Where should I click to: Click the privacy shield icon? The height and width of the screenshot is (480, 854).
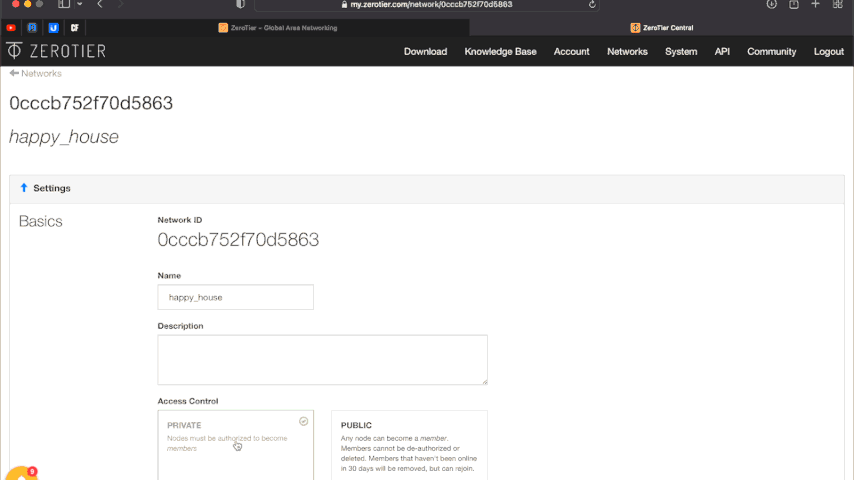point(240,4)
